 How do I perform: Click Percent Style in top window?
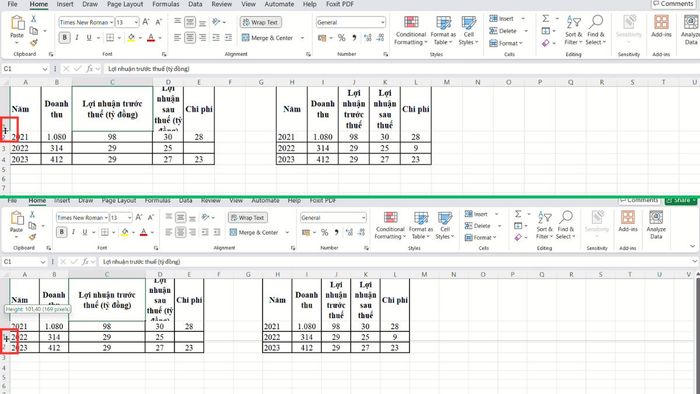point(342,38)
